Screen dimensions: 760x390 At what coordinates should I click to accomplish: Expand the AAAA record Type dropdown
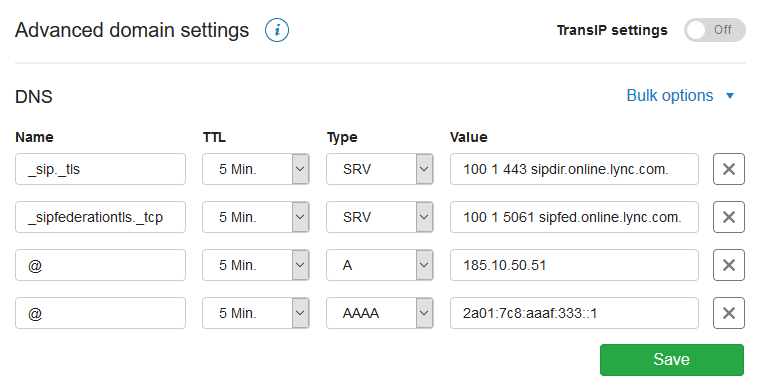pyautogui.click(x=380, y=313)
